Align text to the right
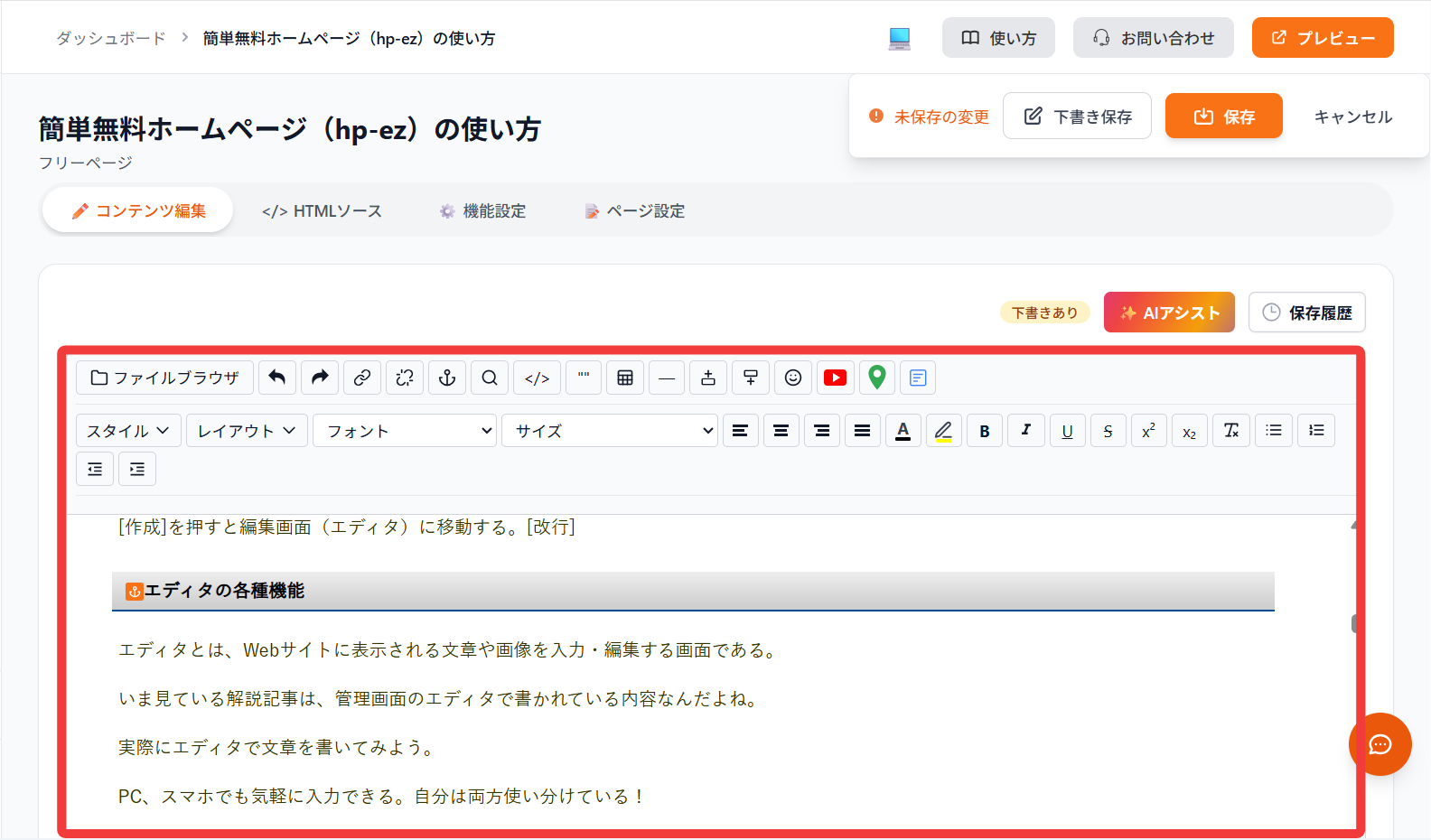This screenshot has width=1431, height=840. [x=822, y=431]
